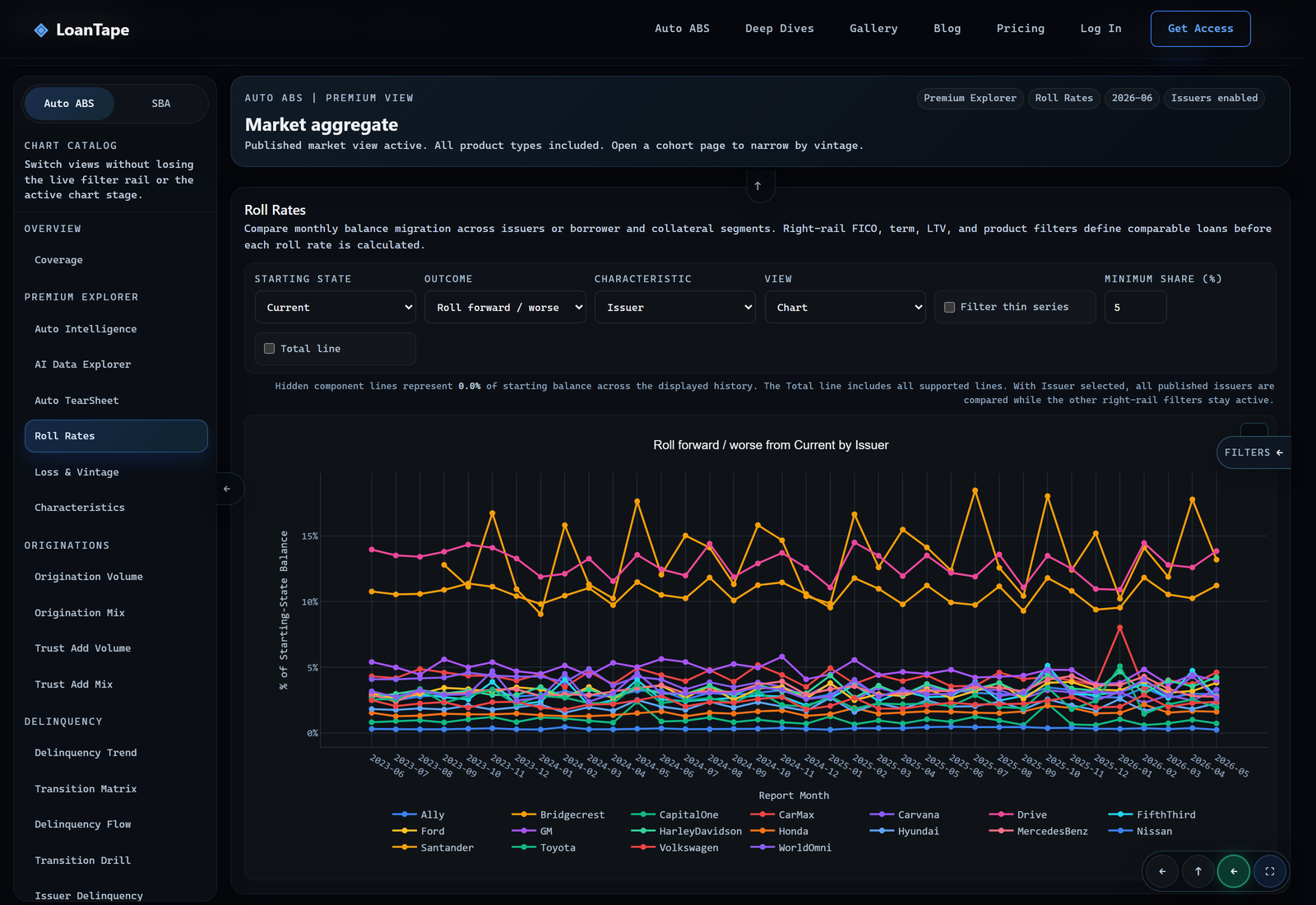Toggle the Carvana legend entry
Image resolution: width=1316 pixels, height=905 pixels.
click(x=904, y=815)
